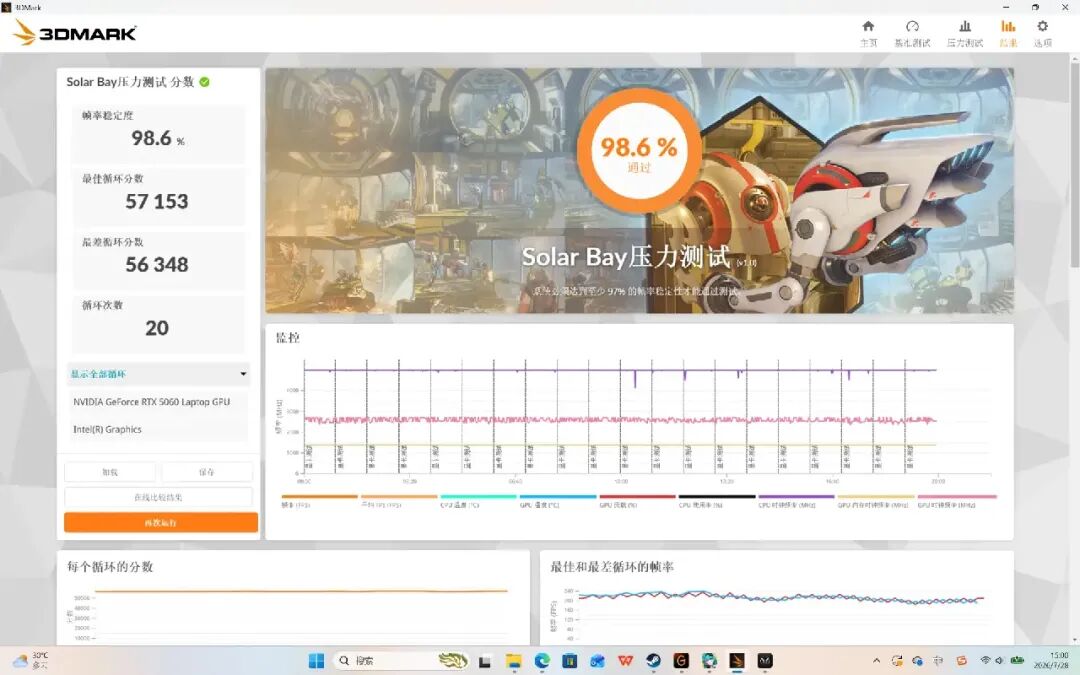Select NVIDIA GeForce RTX 5060 Laptop GPU entry
The image size is (1080, 675).
[158, 402]
